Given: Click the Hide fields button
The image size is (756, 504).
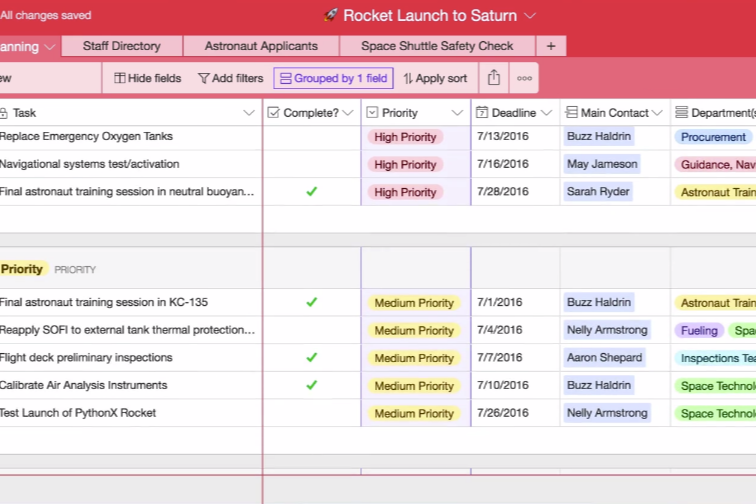Looking at the screenshot, I should 147,78.
